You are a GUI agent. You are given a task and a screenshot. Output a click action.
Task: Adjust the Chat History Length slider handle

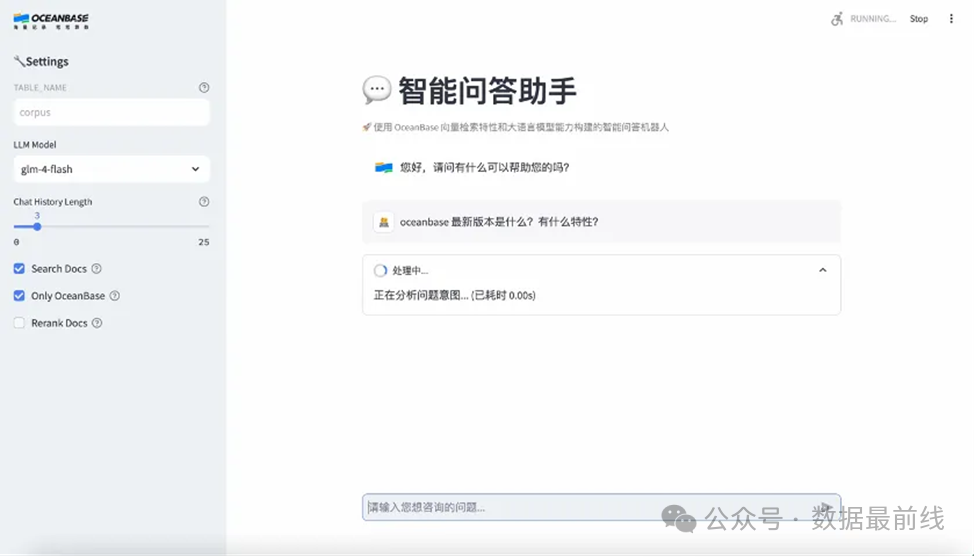coord(37,227)
